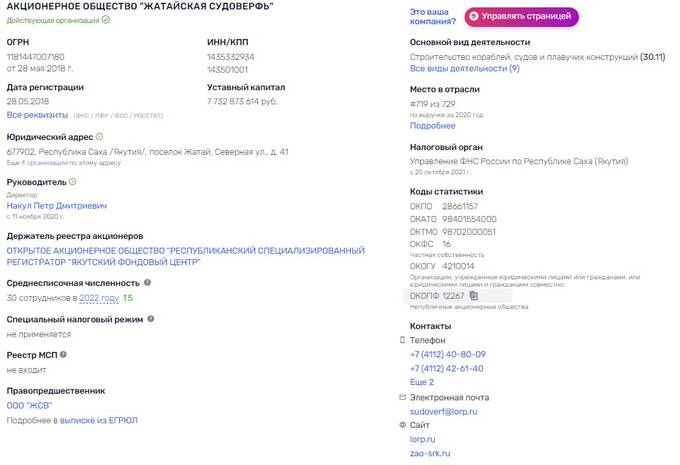The image size is (680, 465).
Task: Copy the ОКОПФ code with the copy icon
Action: point(474,295)
